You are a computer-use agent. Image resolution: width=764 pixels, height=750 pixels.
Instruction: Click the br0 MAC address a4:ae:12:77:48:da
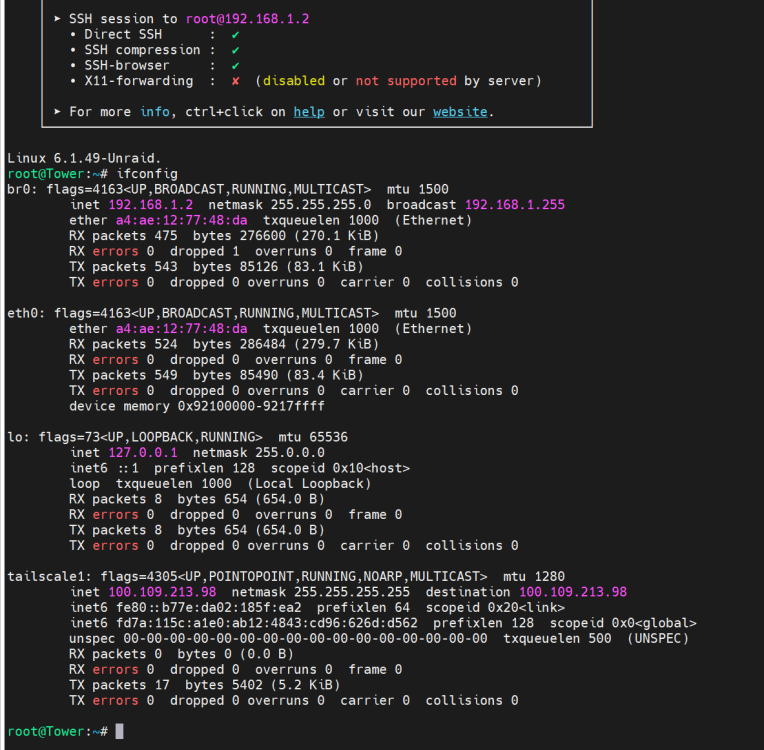point(181,220)
